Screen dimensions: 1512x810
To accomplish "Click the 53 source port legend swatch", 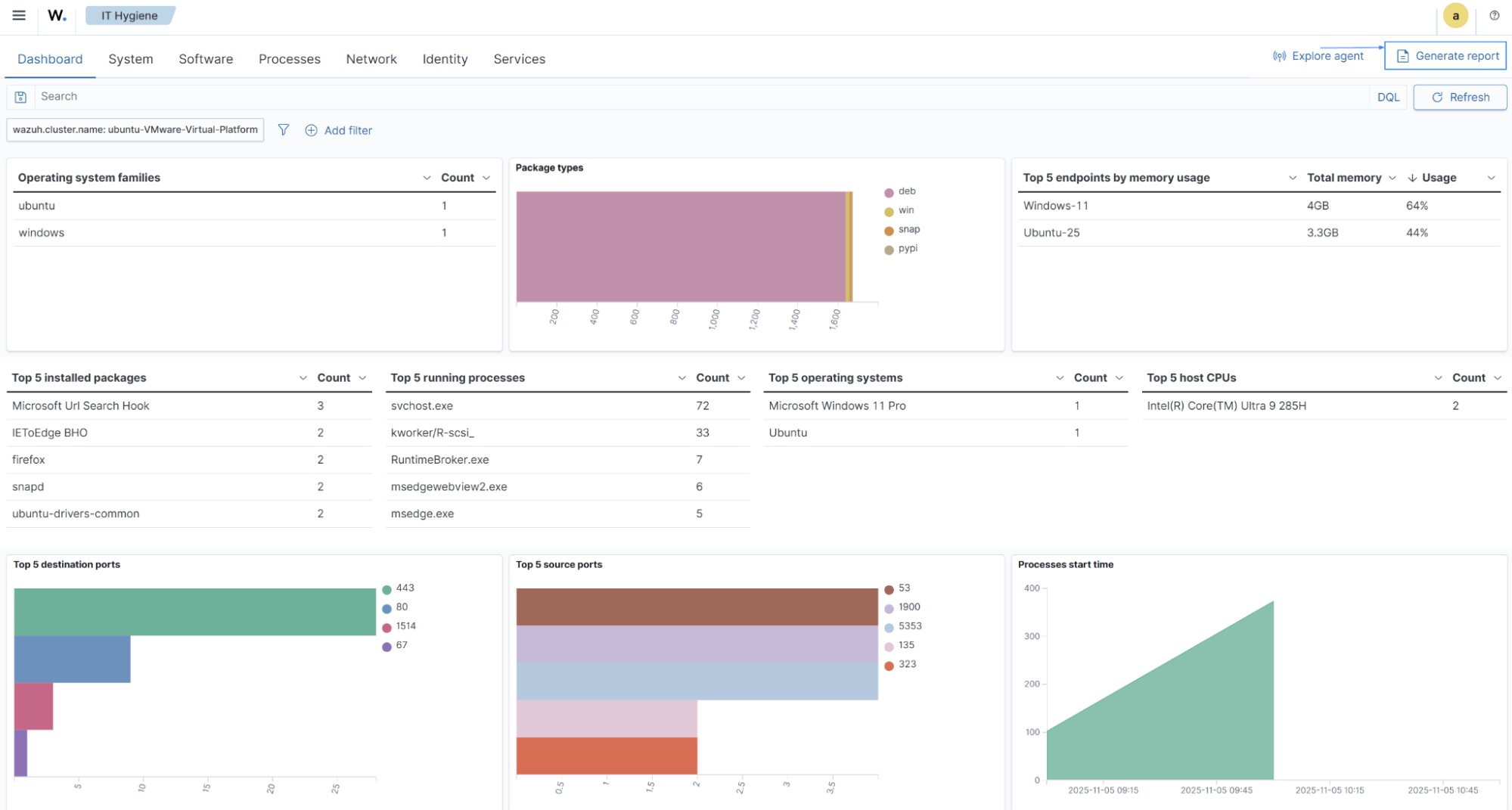I will tap(890, 589).
